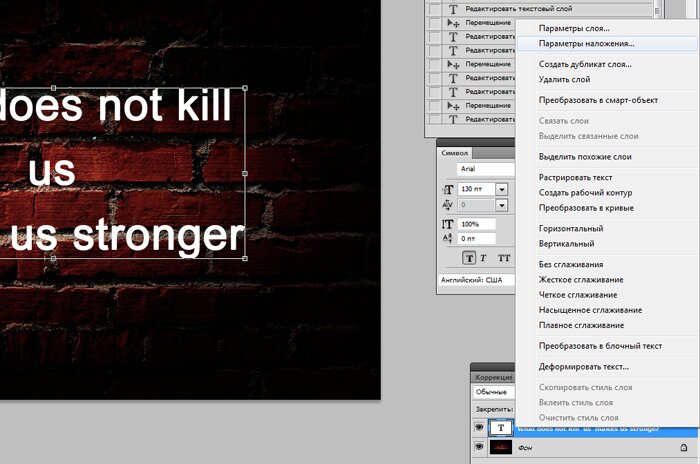
Task: Toggle the Faux Bold text style button
Action: (x=469, y=258)
